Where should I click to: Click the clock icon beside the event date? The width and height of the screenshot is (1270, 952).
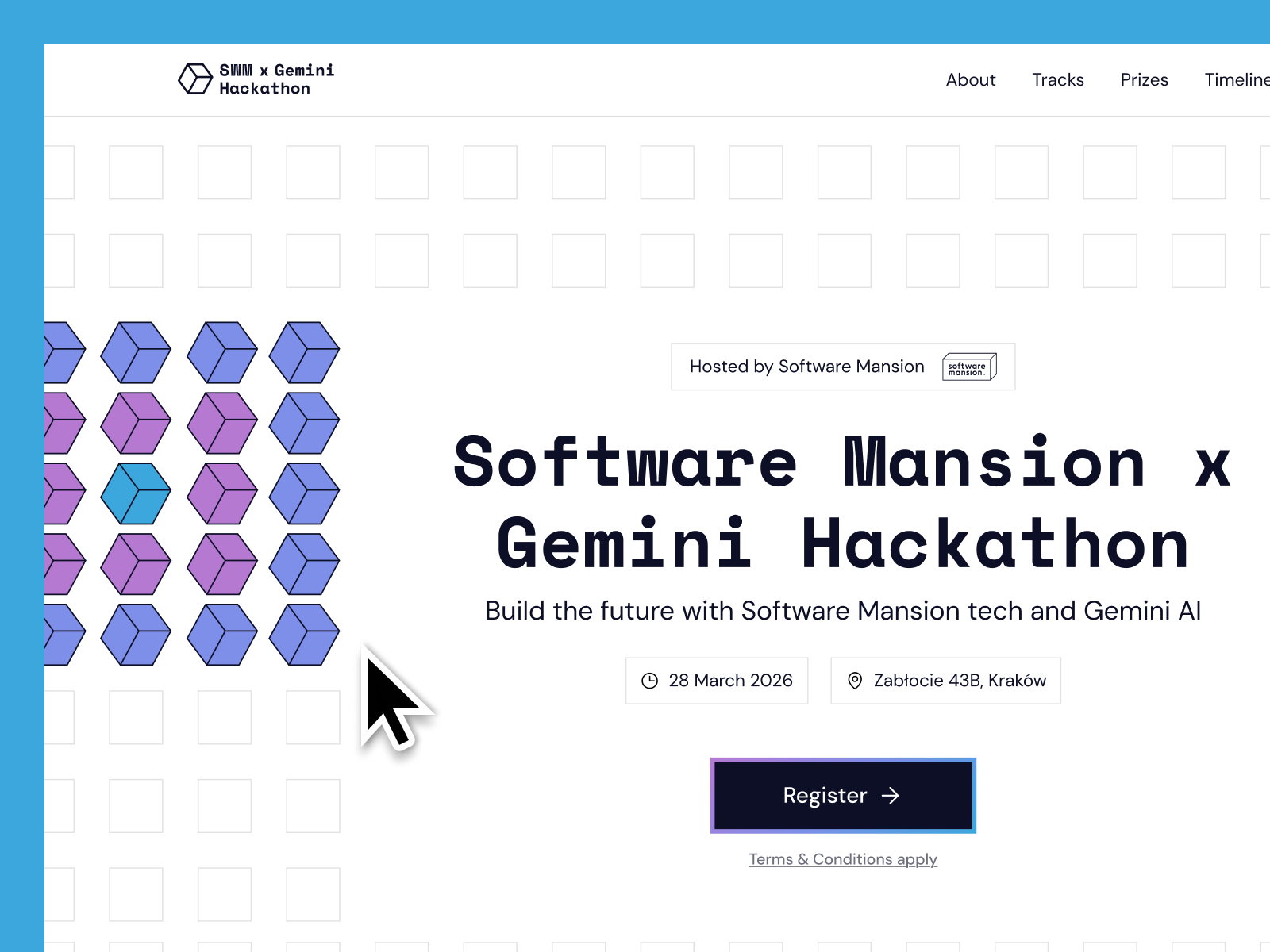pyautogui.click(x=649, y=680)
